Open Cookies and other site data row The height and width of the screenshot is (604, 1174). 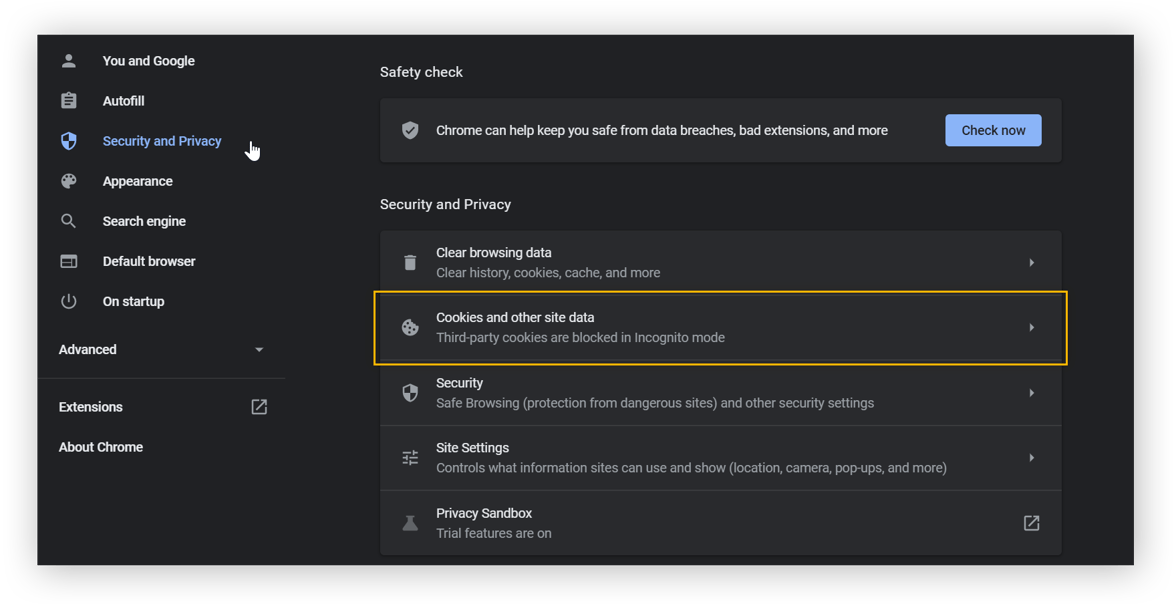[720, 327]
